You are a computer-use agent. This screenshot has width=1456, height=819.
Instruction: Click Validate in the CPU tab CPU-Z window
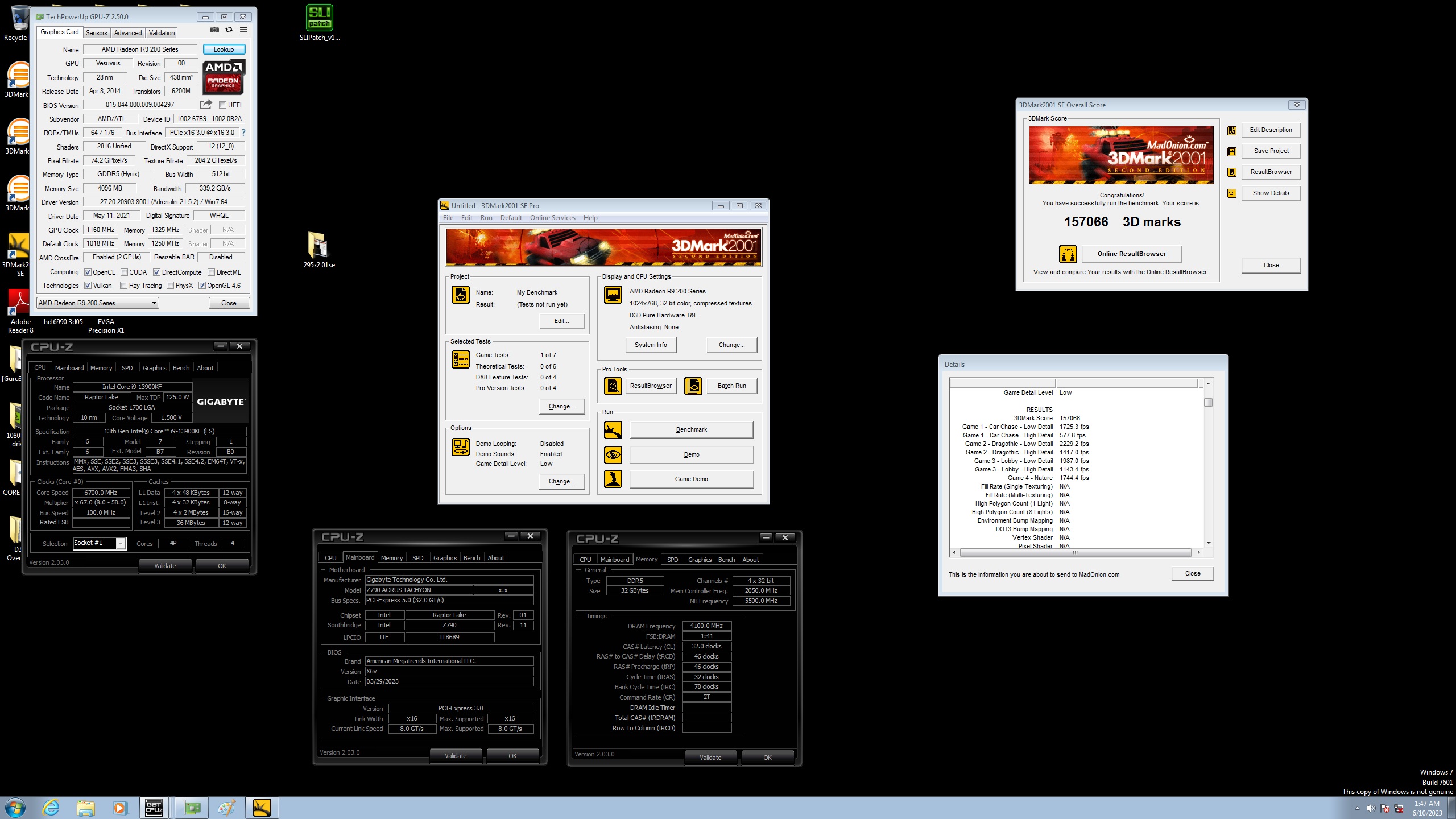point(165,566)
